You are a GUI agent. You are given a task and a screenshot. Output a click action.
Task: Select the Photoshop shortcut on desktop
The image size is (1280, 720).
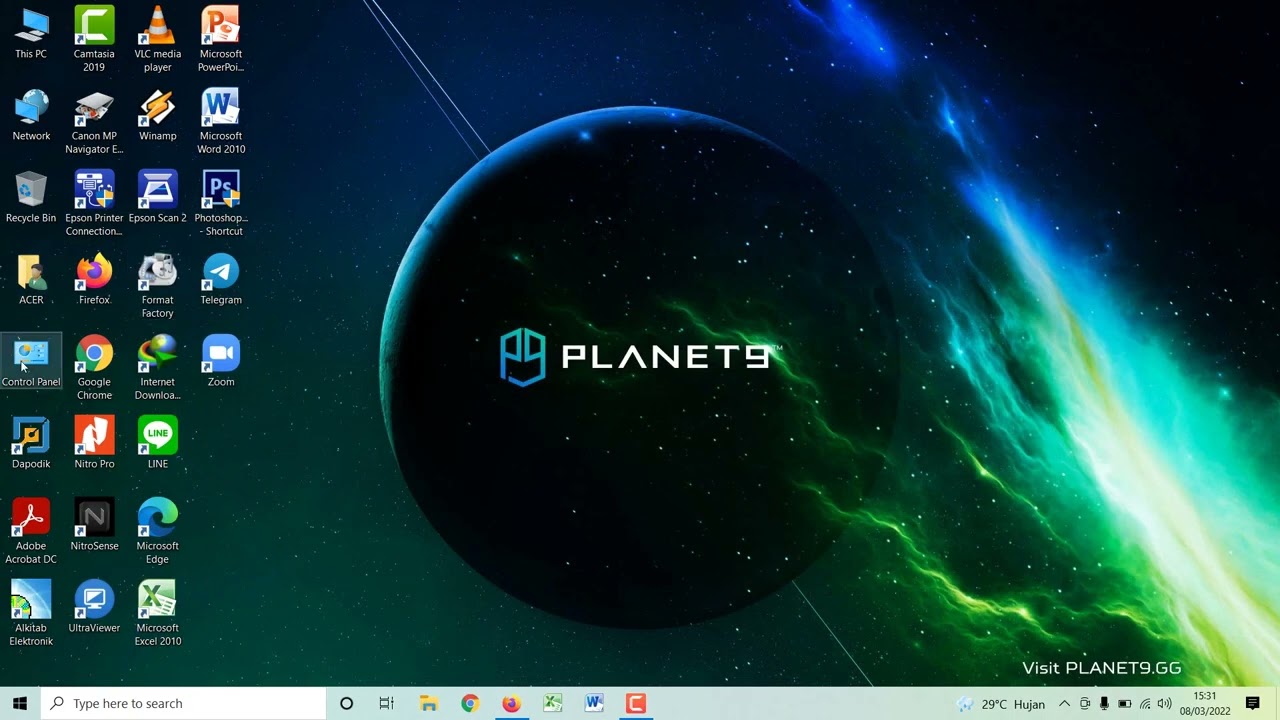221,204
